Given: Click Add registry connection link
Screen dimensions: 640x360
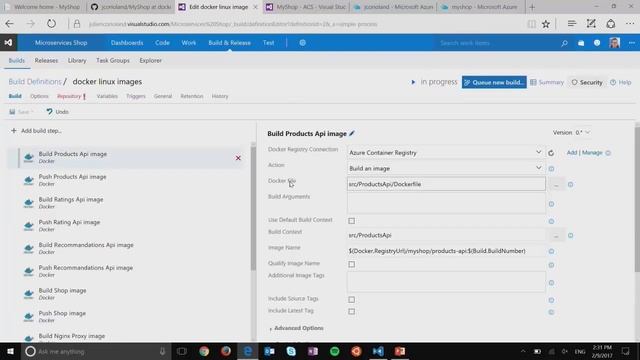Looking at the screenshot, I should (x=572, y=152).
